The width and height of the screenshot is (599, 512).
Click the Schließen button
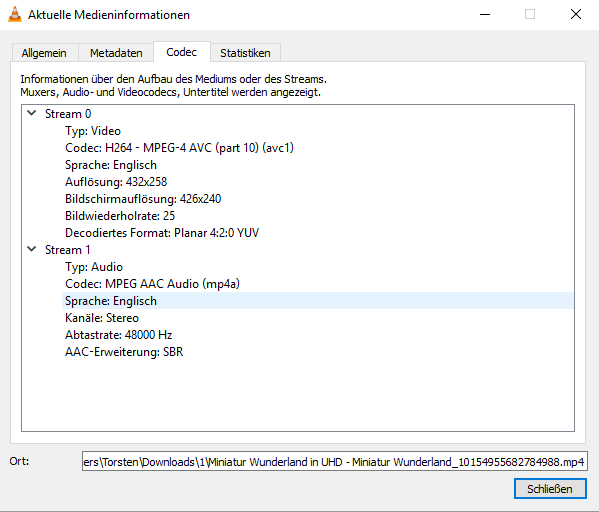[x=550, y=489]
